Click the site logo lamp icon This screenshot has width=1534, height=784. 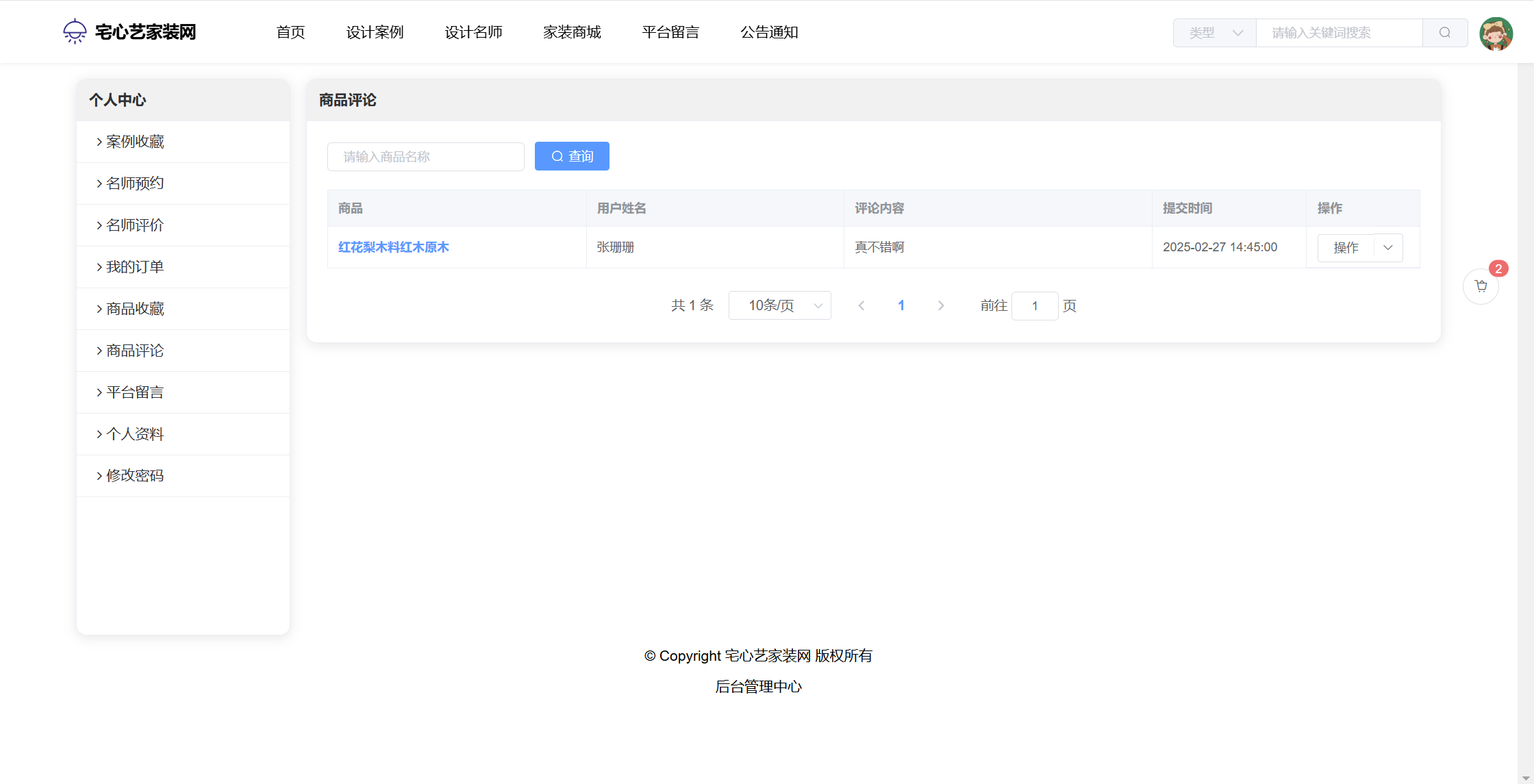(x=75, y=31)
